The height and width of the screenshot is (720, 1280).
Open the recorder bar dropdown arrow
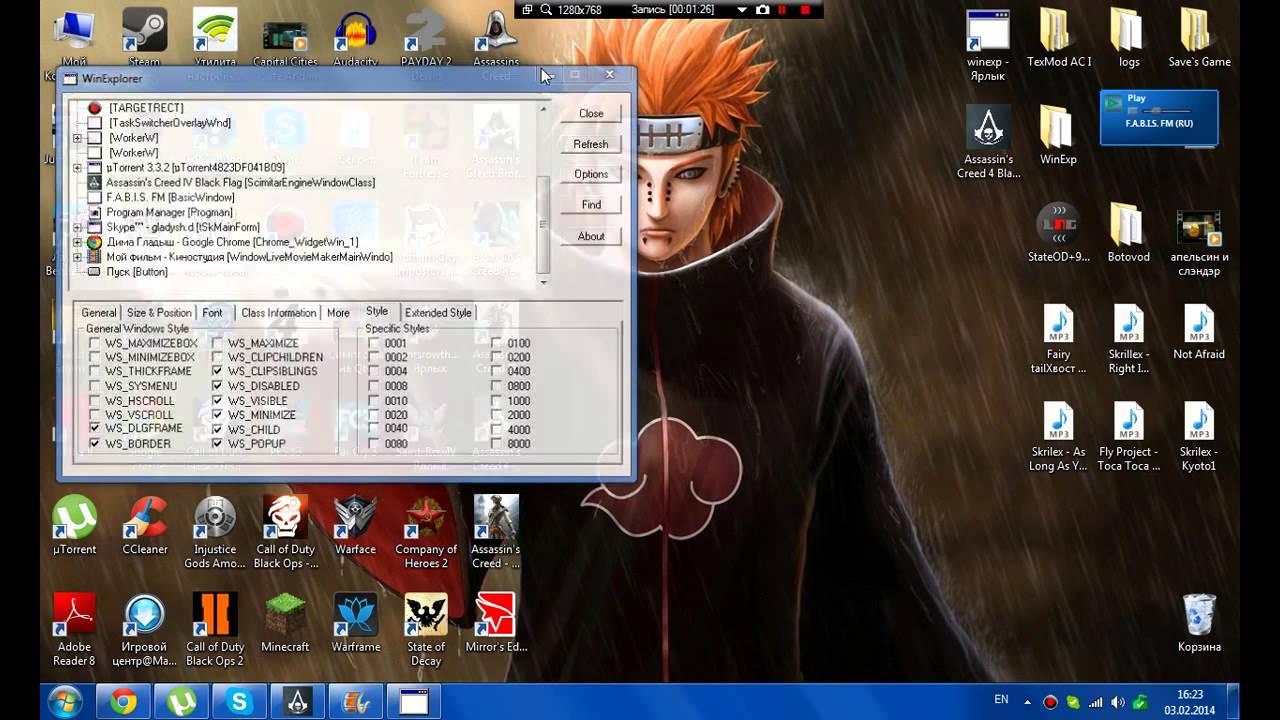coord(741,9)
